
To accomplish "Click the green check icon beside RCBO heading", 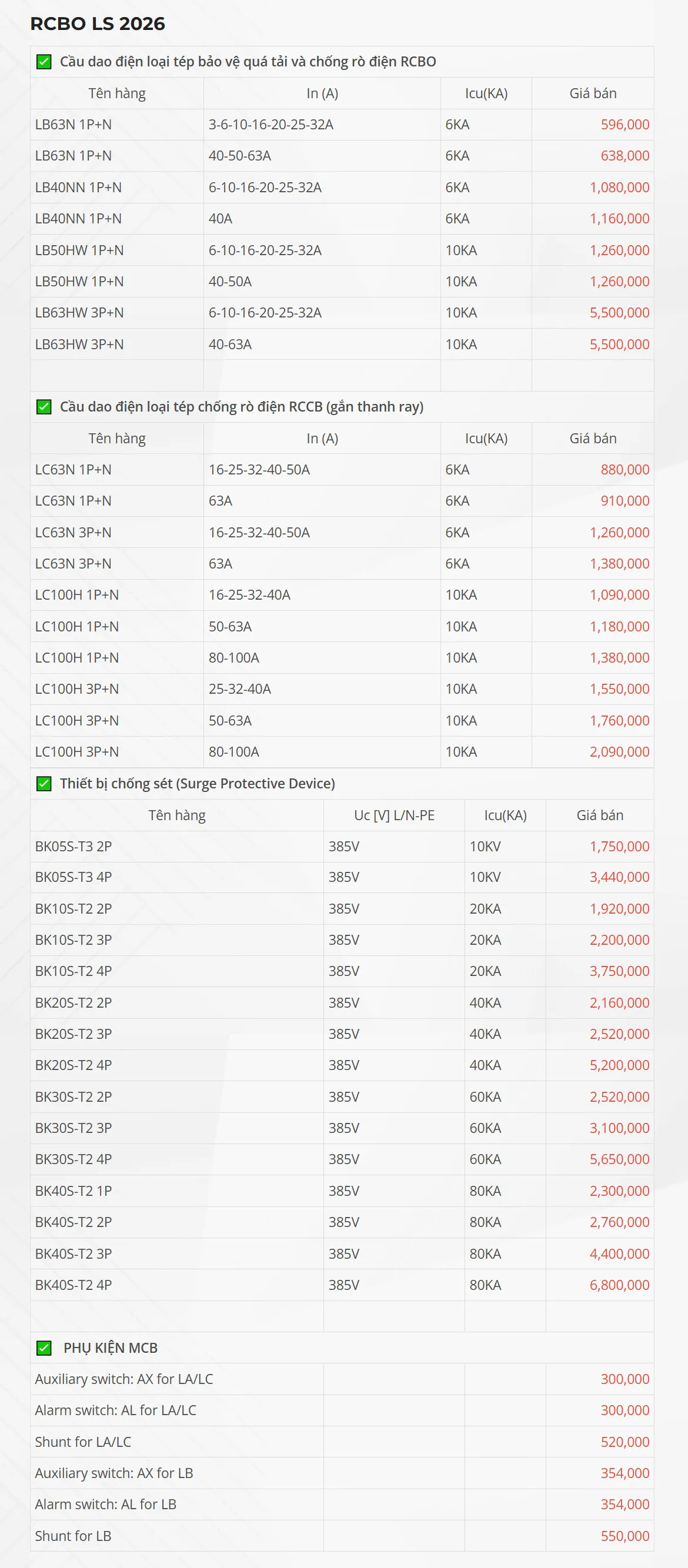I will click(44, 62).
